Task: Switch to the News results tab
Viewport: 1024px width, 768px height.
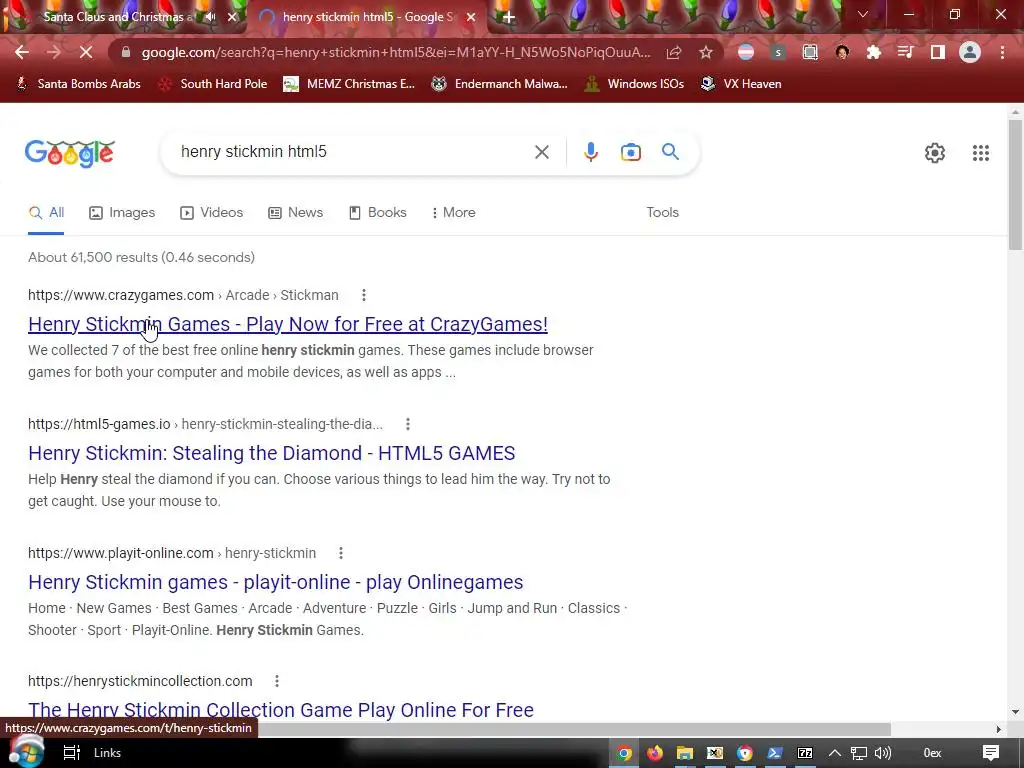Action: (x=296, y=213)
